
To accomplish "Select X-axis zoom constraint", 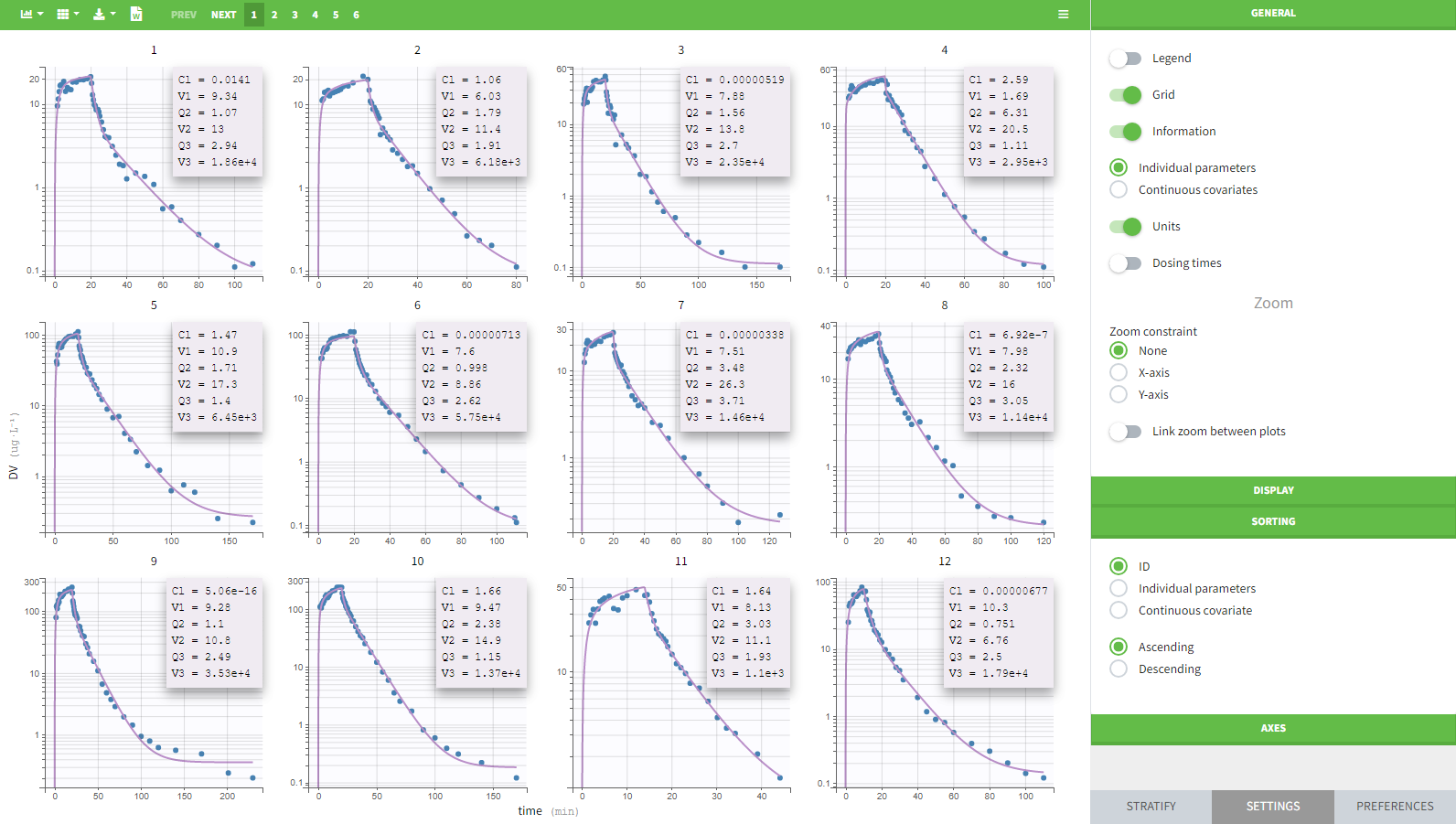I will [x=1119, y=373].
